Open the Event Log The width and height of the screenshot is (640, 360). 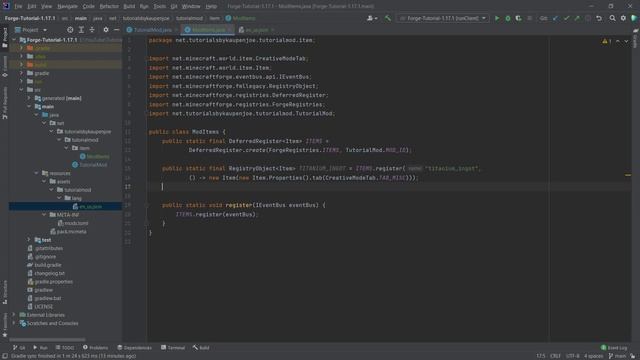[614, 348]
